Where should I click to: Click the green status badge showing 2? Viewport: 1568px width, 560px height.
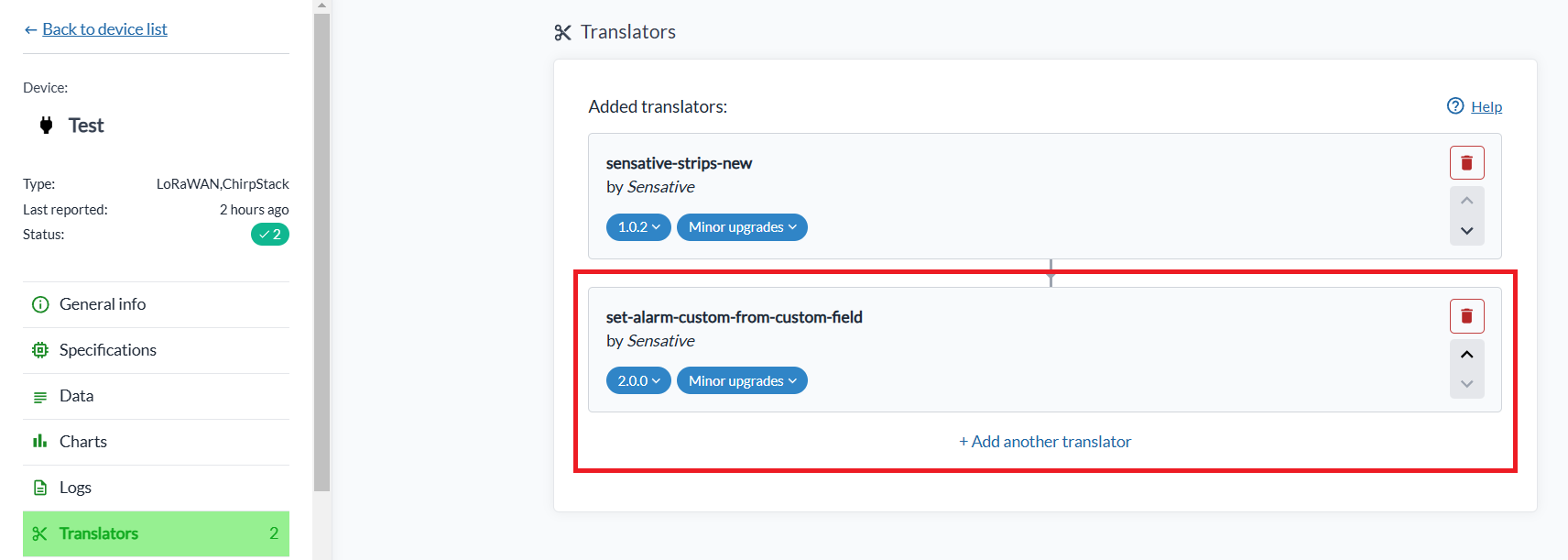pyautogui.click(x=270, y=235)
